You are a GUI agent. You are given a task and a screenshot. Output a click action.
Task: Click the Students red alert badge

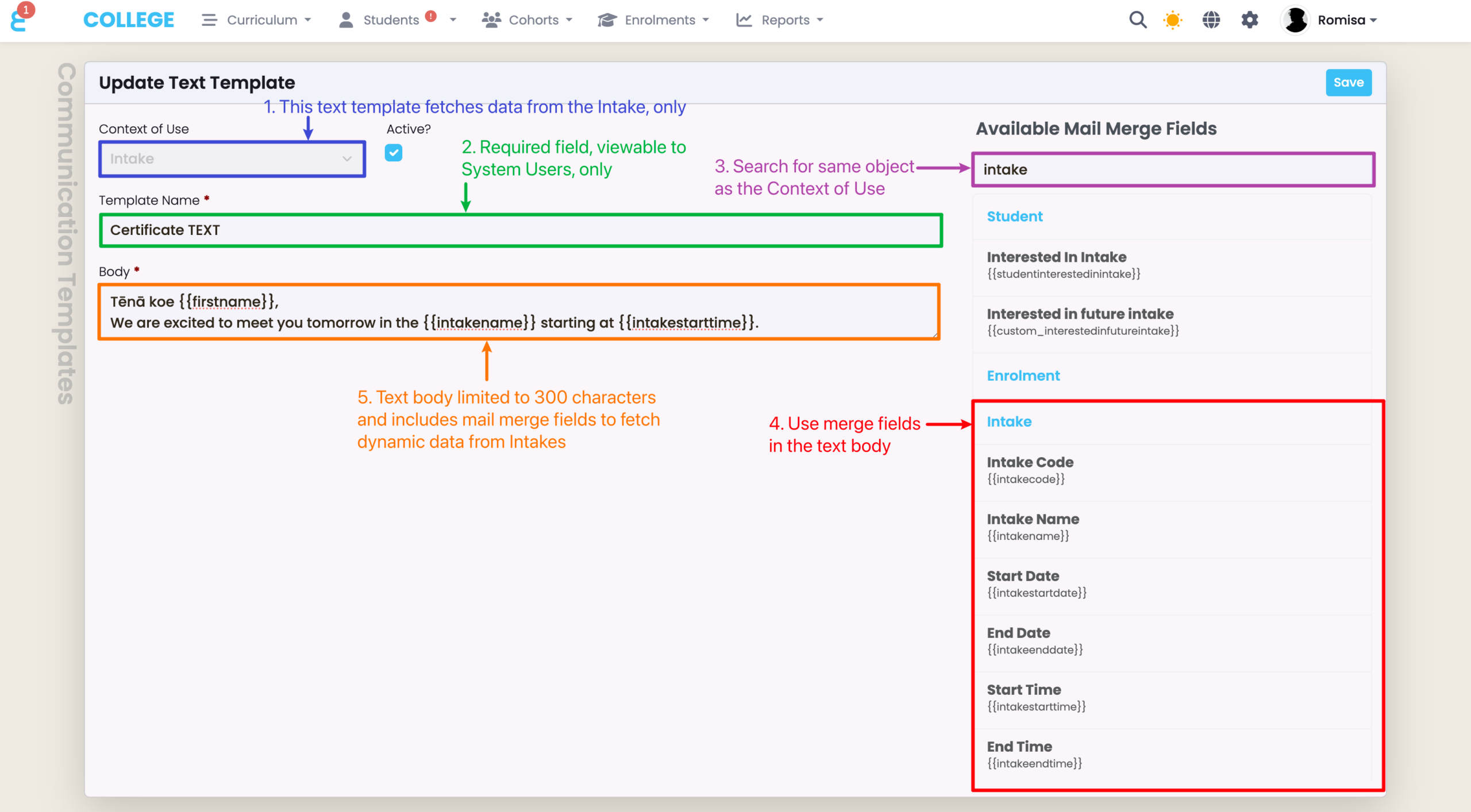[431, 16]
